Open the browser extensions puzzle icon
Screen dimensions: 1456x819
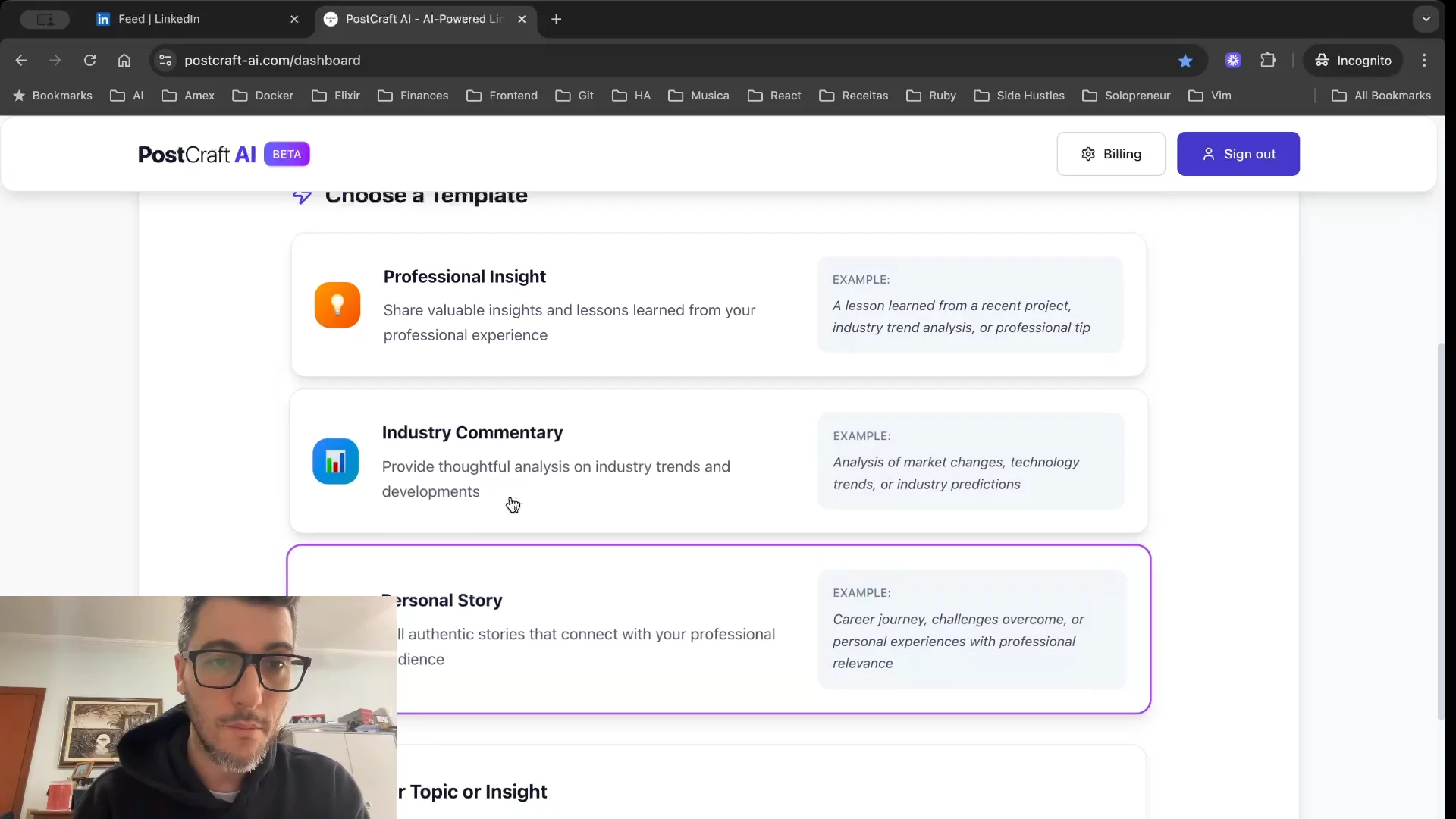click(1268, 60)
